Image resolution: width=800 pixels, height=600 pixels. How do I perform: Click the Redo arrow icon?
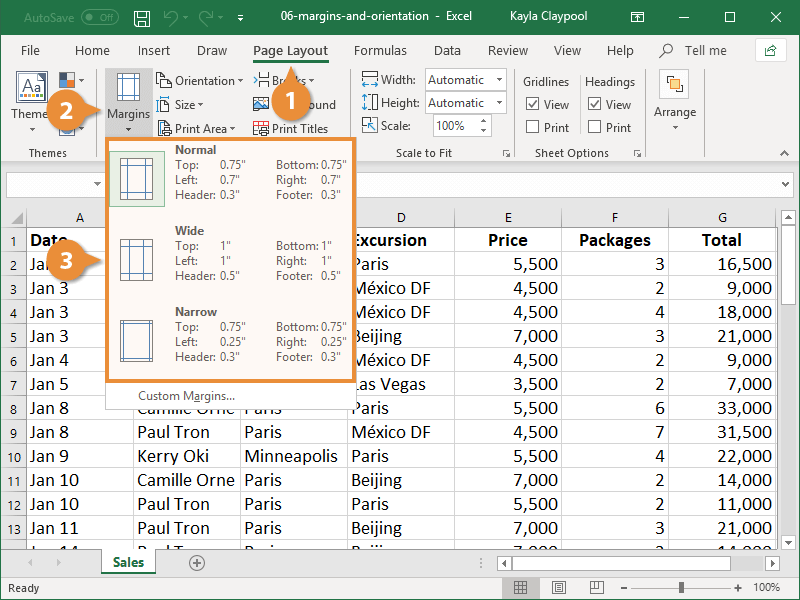tap(206, 18)
